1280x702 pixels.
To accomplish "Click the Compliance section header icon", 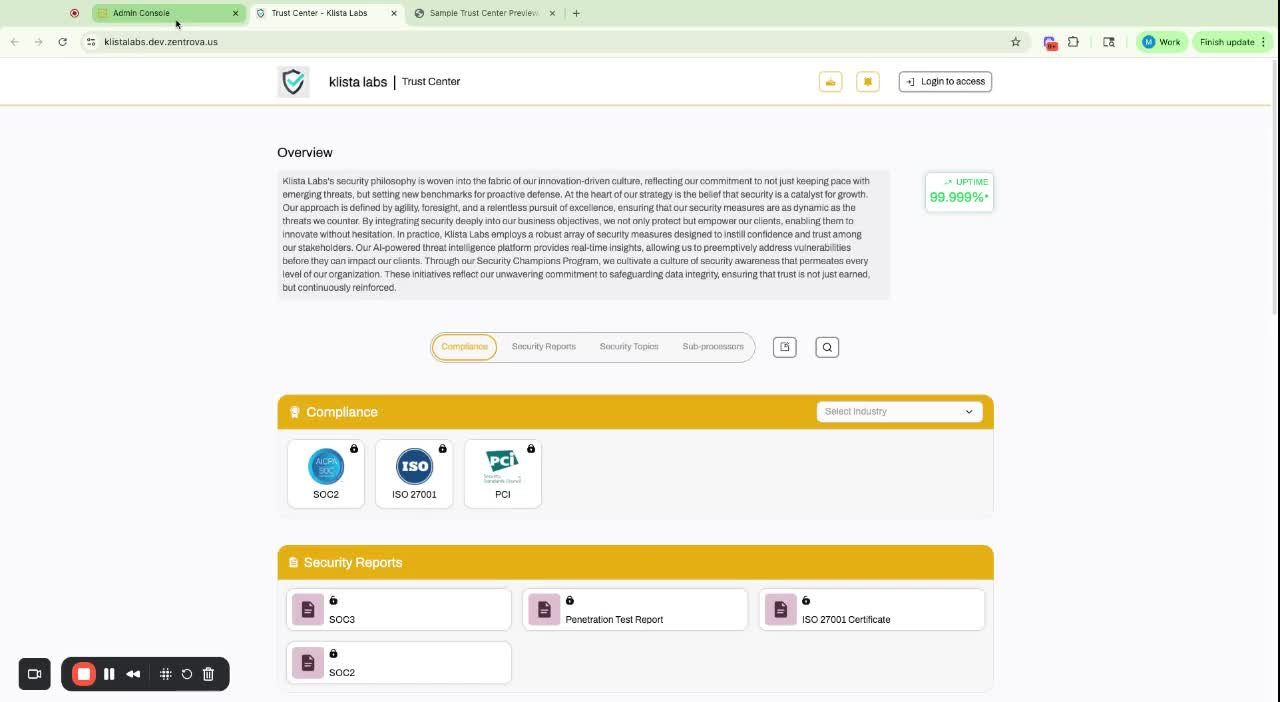I will pos(295,412).
